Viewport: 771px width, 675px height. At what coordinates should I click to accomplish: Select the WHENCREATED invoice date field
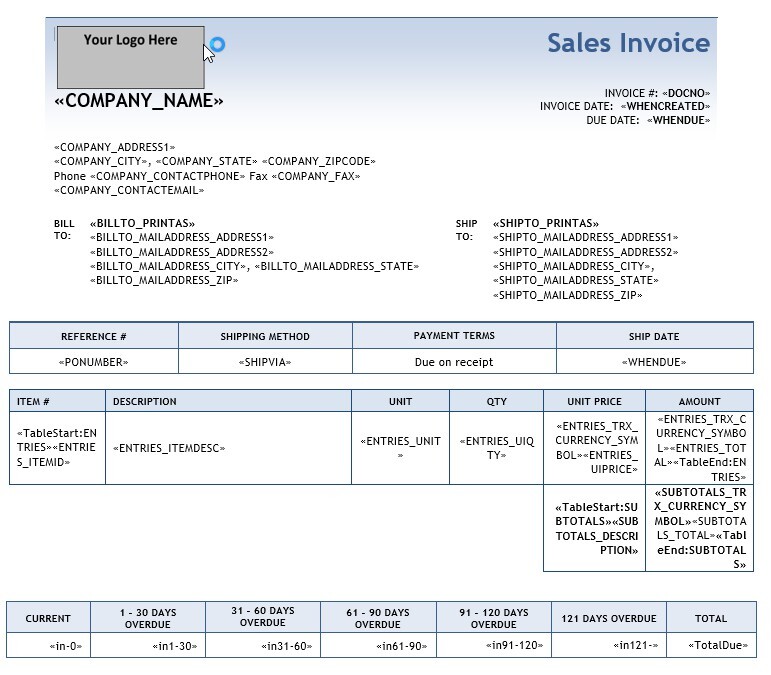[665, 106]
